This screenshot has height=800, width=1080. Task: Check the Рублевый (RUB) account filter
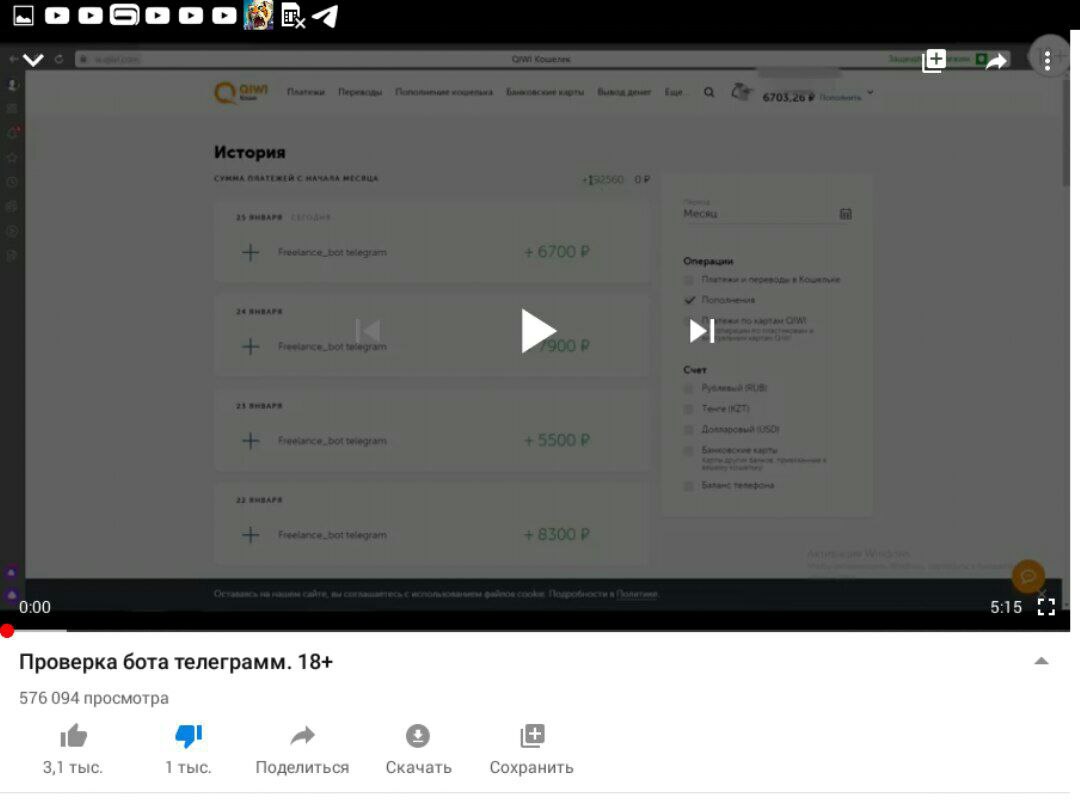(688, 388)
